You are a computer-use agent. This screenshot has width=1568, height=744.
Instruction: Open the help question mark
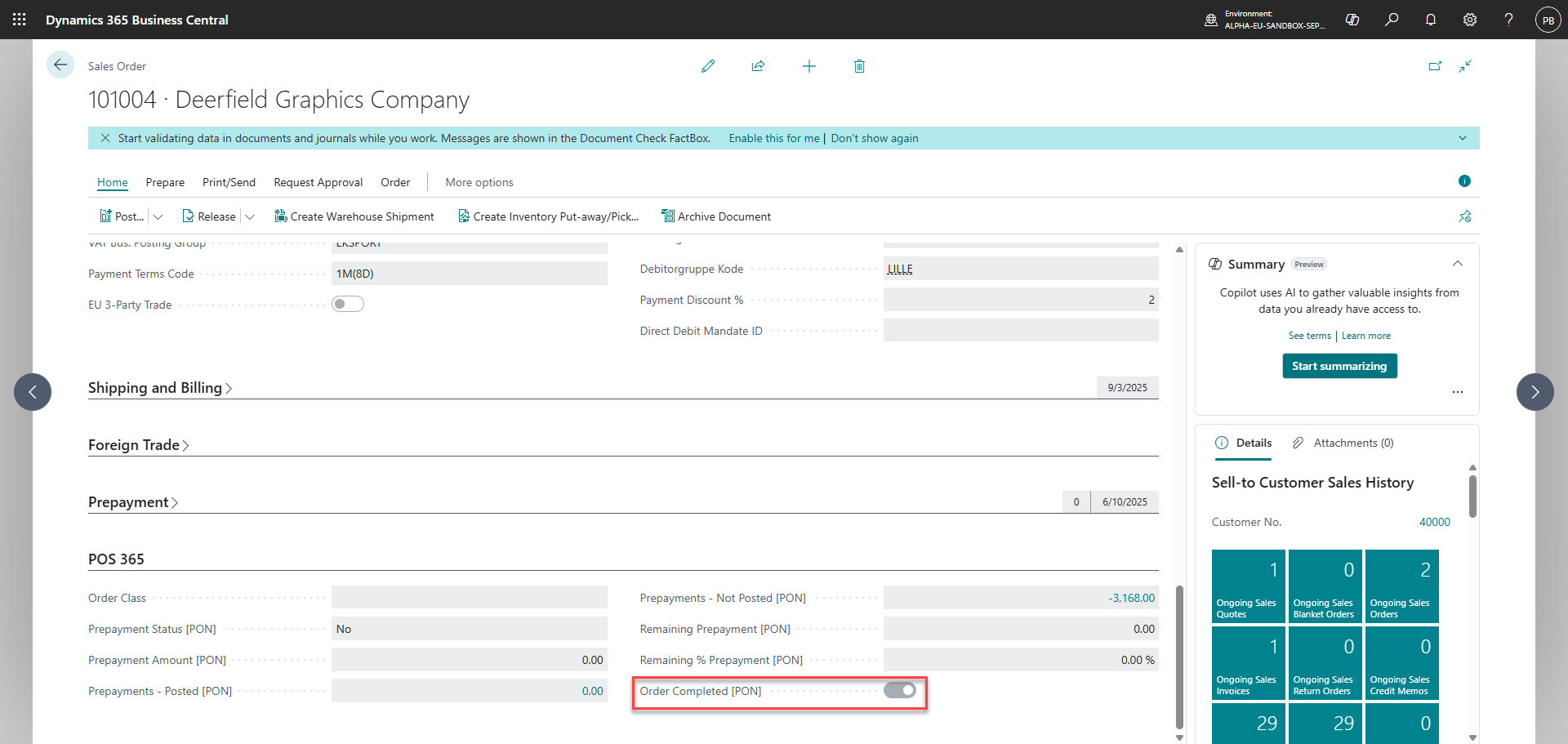point(1509,20)
